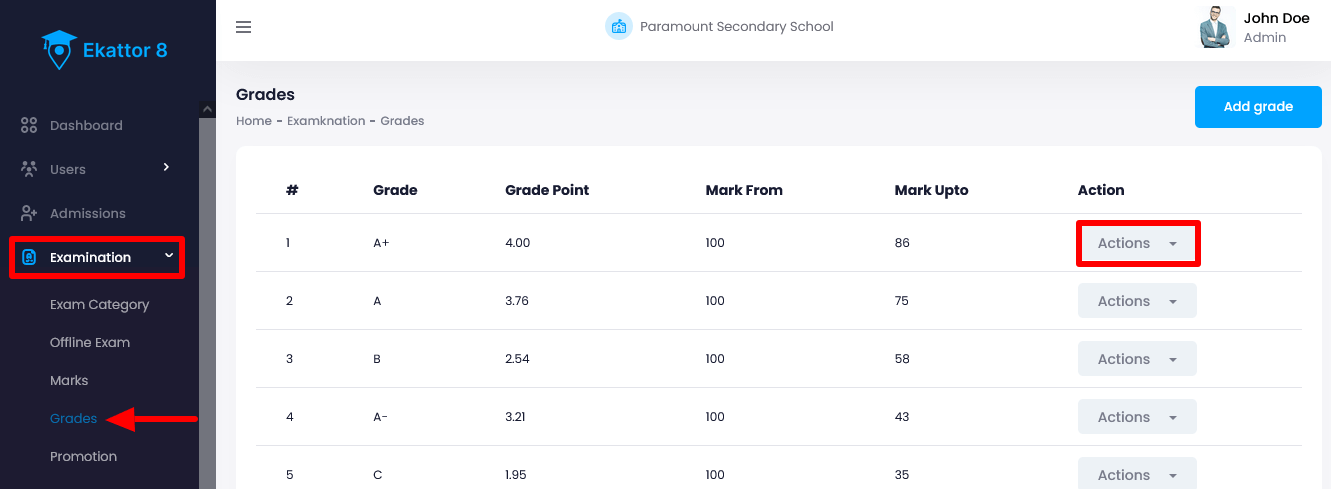Click the Examination sidebar icon
1331x489 pixels.
click(x=29, y=258)
